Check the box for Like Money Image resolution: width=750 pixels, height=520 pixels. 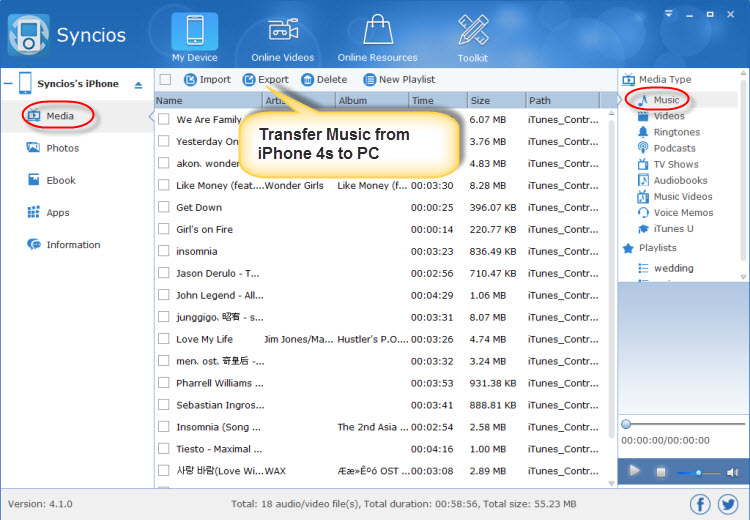coord(164,185)
